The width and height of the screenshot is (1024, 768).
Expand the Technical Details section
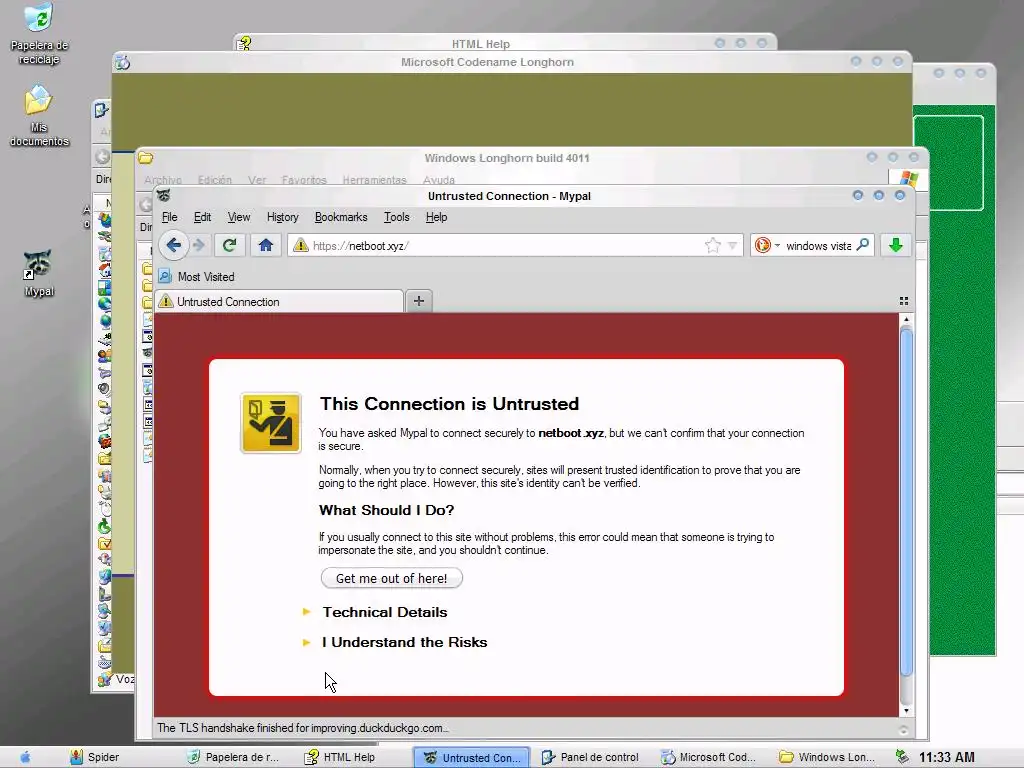point(385,612)
